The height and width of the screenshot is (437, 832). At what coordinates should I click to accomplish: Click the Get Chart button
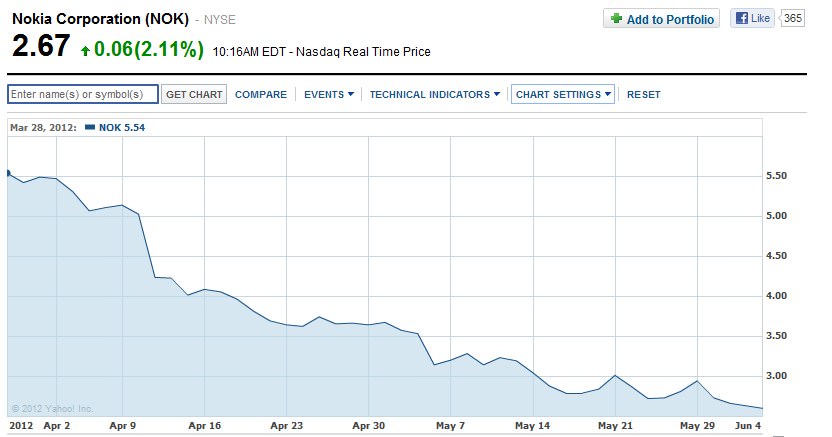pyautogui.click(x=194, y=94)
